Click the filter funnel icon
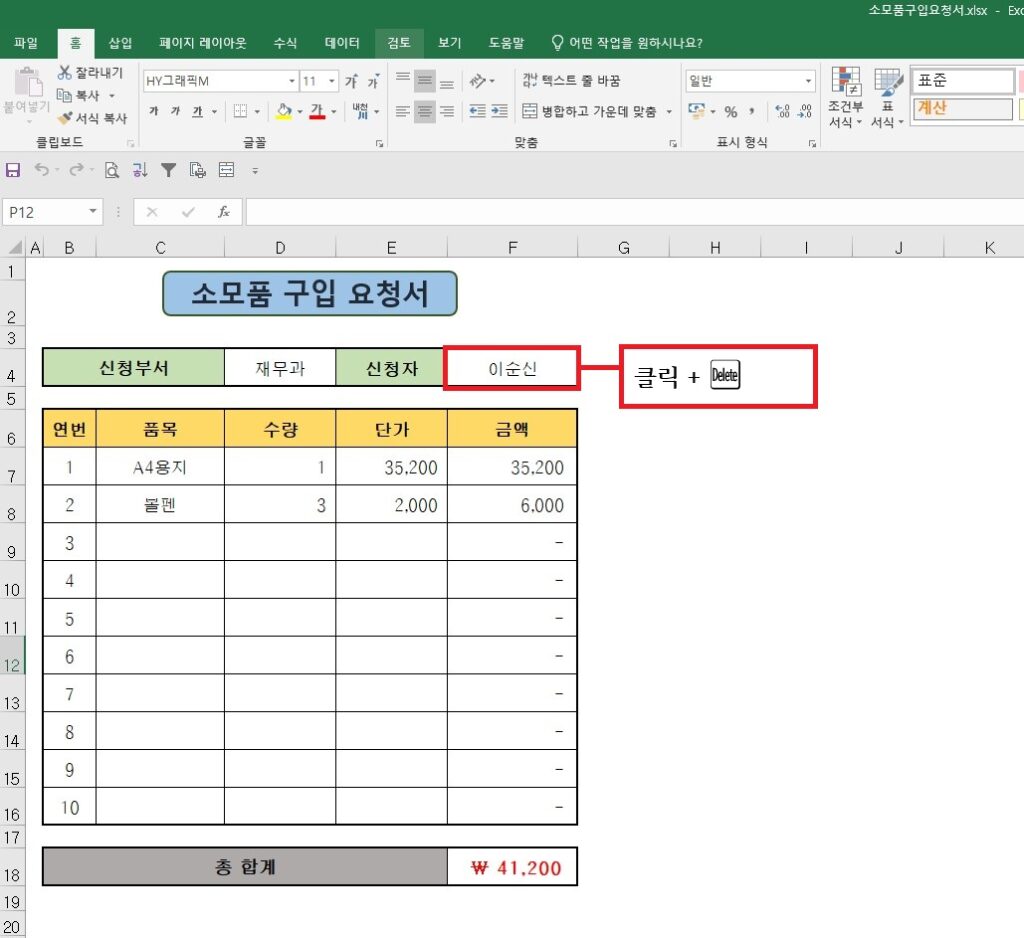The height and width of the screenshot is (938, 1024). [168, 170]
